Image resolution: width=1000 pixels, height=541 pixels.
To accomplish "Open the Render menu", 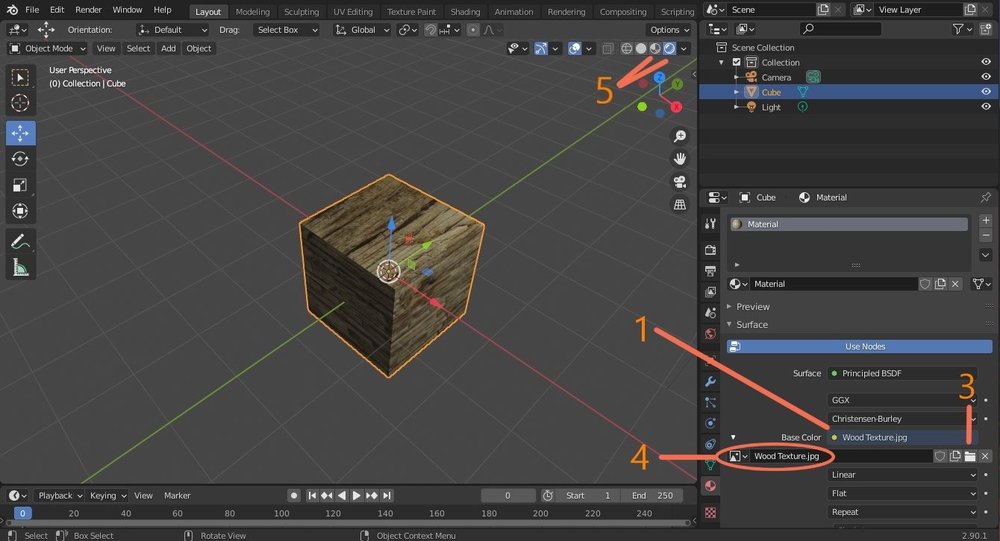I will [x=88, y=10].
